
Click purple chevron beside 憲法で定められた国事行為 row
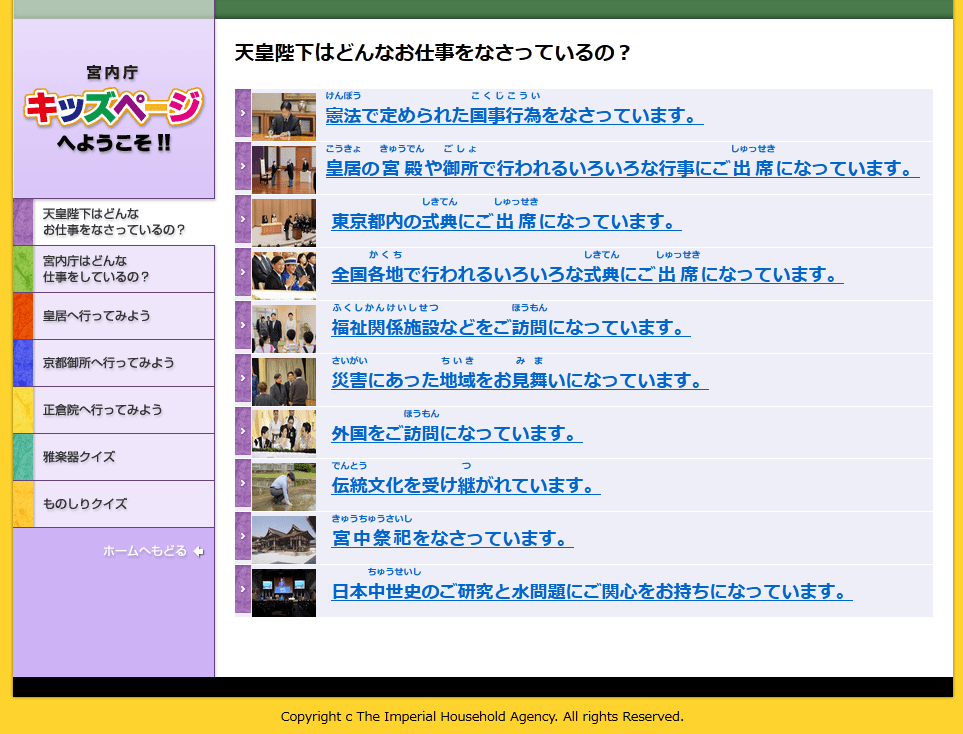point(243,114)
